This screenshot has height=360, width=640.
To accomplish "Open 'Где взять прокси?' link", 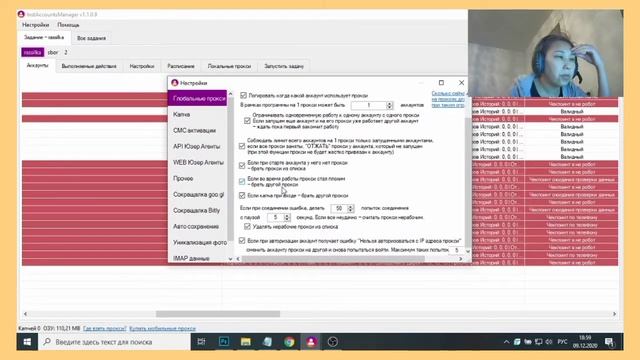I will 104,328.
